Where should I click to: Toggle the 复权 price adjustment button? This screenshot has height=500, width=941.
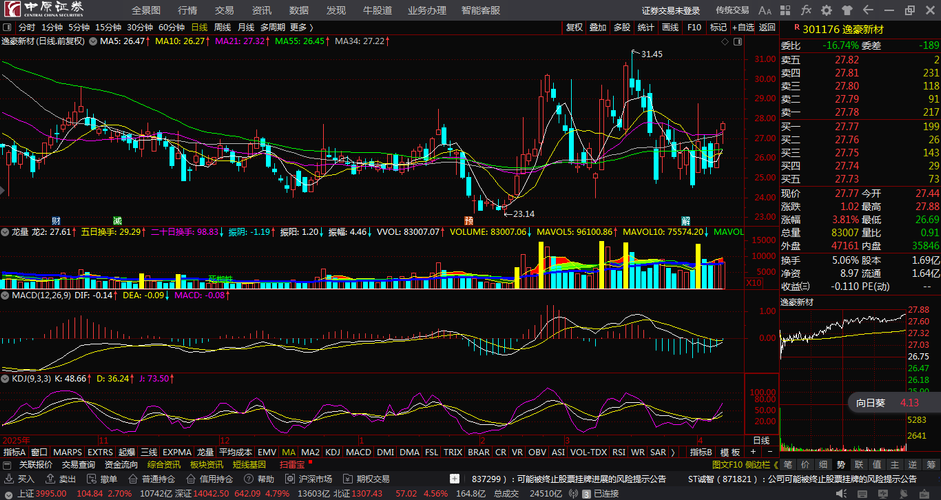pyautogui.click(x=574, y=27)
